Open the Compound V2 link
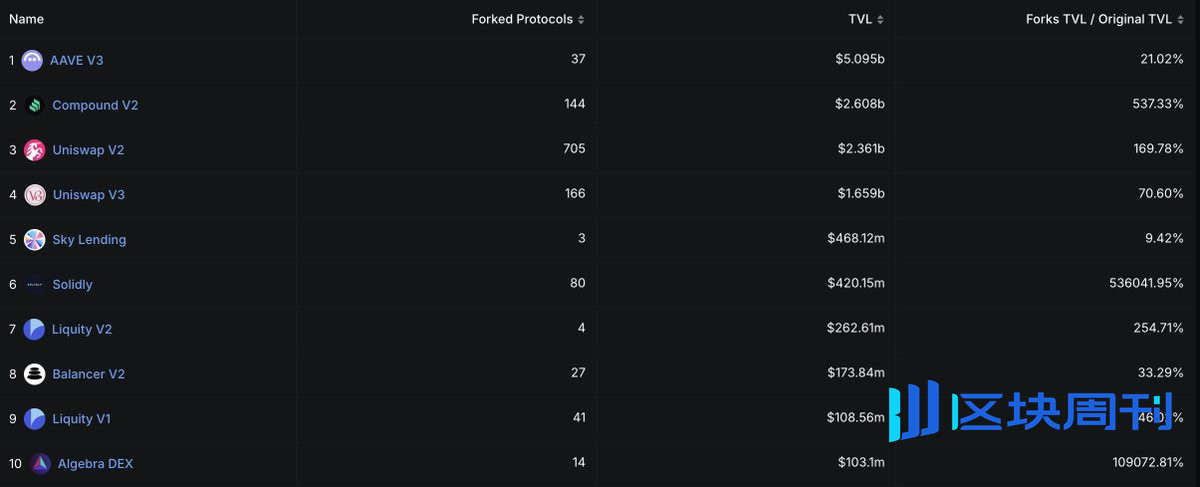The image size is (1200, 487). tap(95, 105)
